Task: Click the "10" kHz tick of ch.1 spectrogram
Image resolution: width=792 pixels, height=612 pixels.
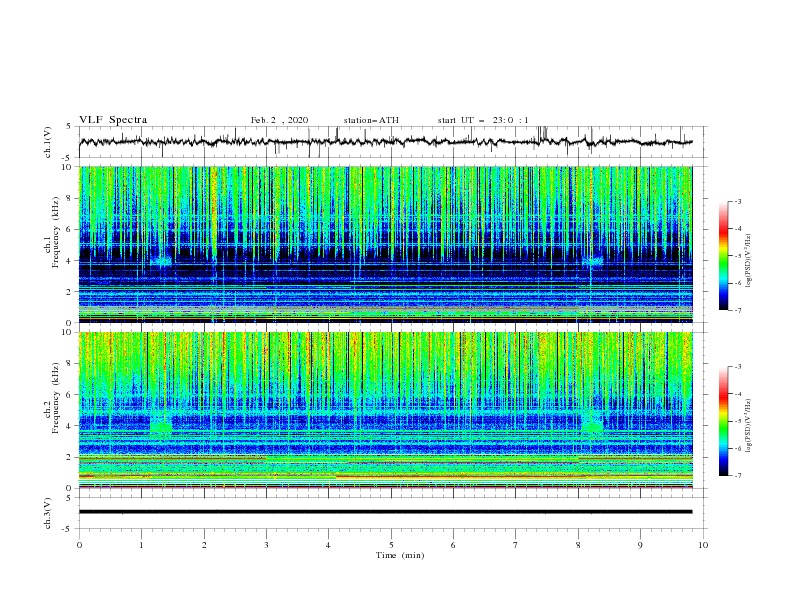Action: click(x=67, y=167)
